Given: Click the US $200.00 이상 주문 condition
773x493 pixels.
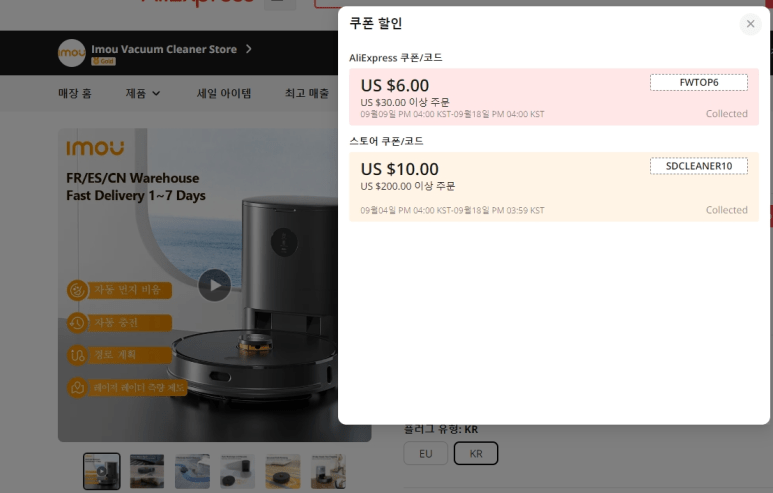Looking at the screenshot, I should 408,186.
